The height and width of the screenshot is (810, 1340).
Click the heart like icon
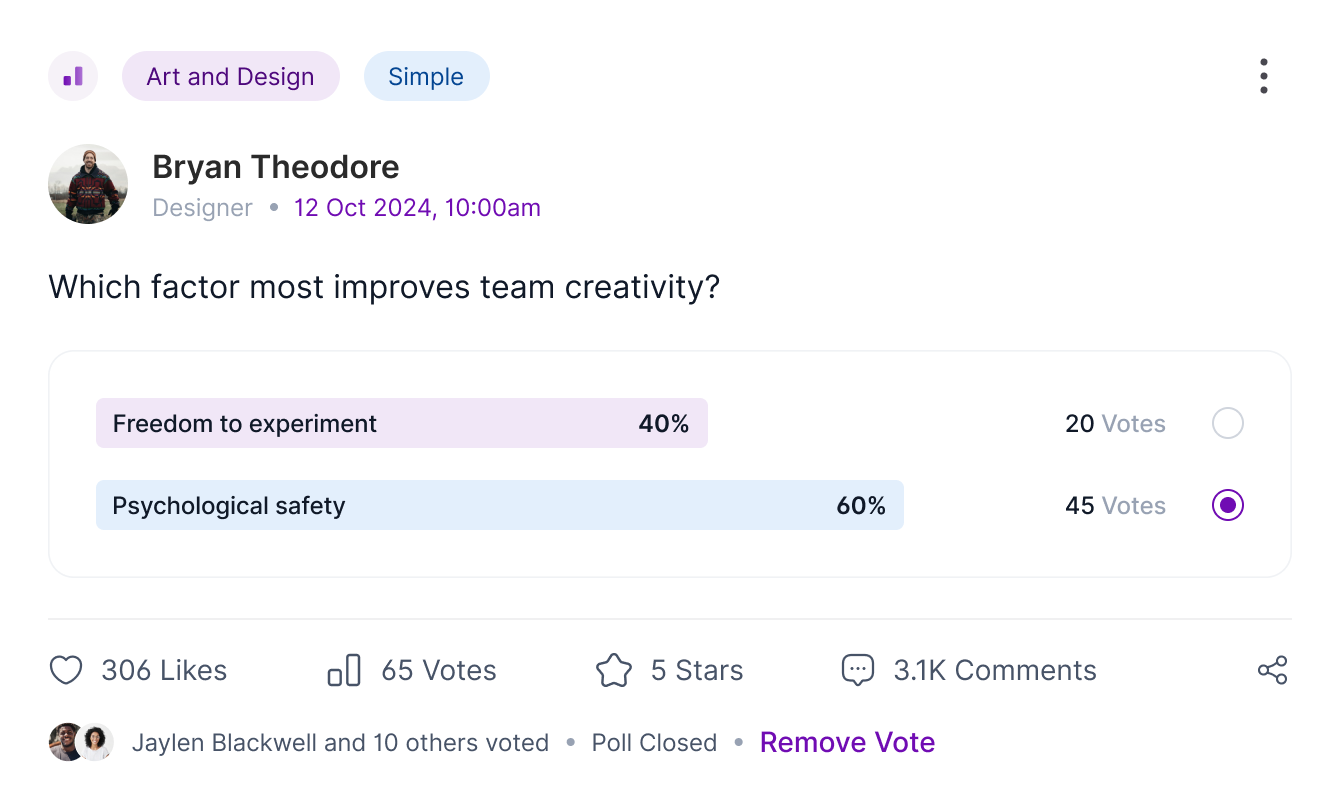click(x=66, y=670)
